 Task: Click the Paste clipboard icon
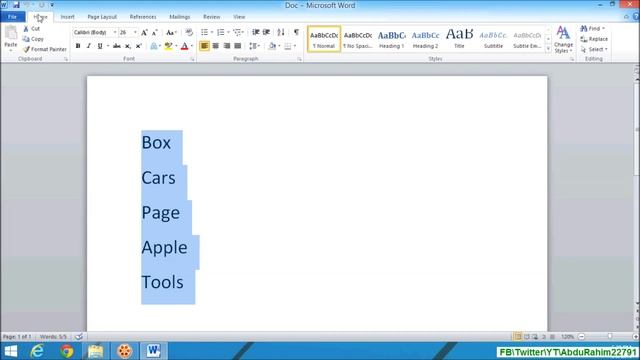11,33
